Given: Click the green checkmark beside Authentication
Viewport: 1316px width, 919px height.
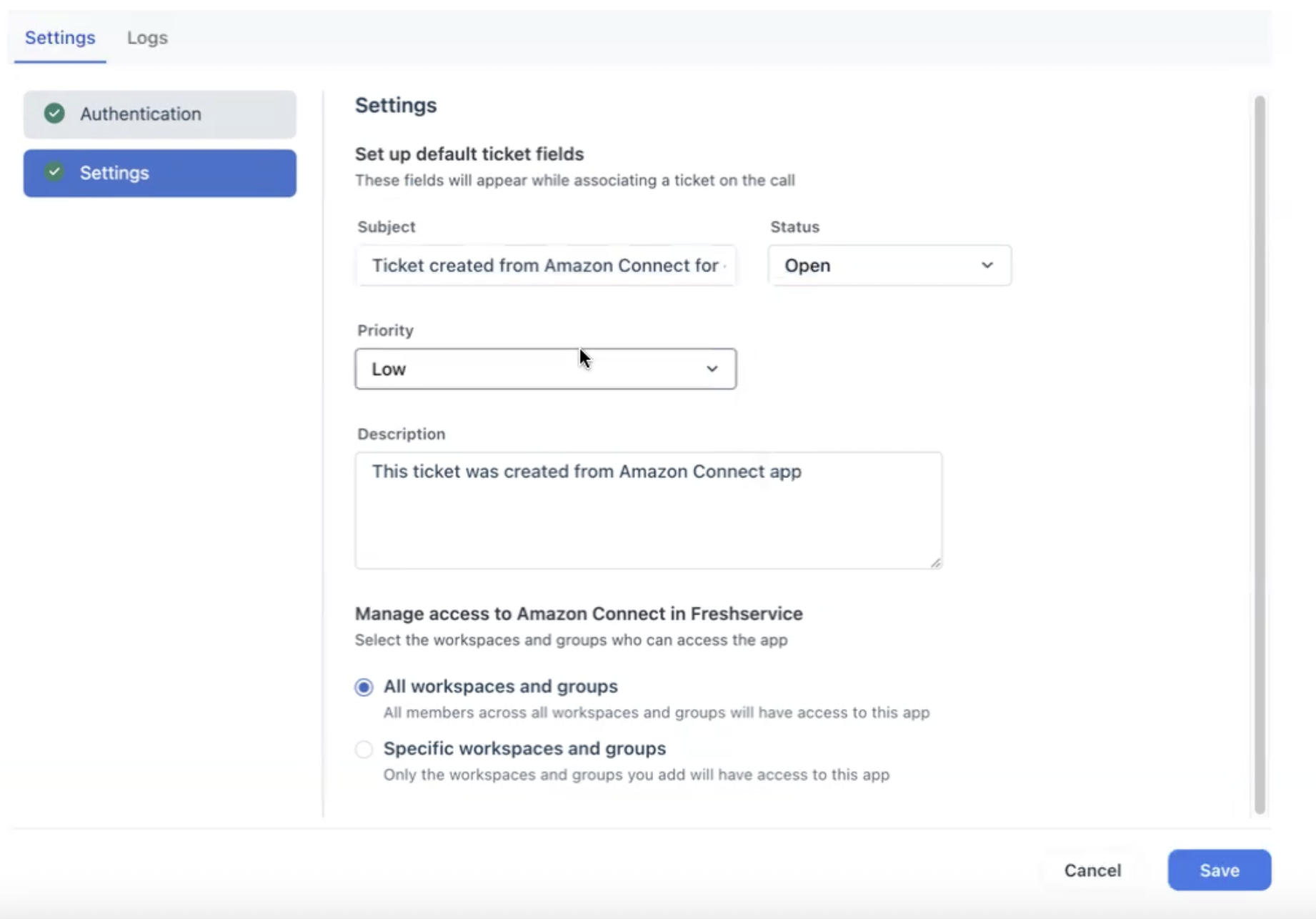Looking at the screenshot, I should [54, 114].
